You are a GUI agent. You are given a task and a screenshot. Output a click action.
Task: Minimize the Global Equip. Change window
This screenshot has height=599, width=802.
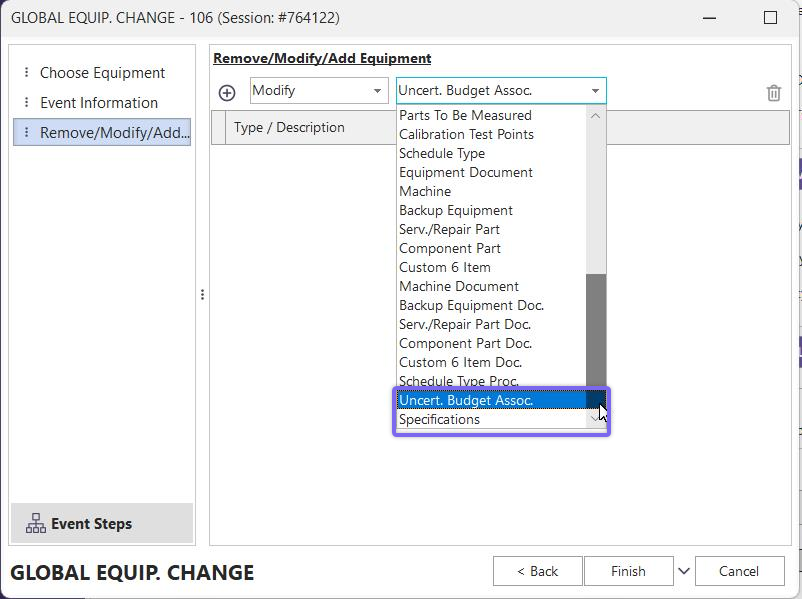click(710, 18)
